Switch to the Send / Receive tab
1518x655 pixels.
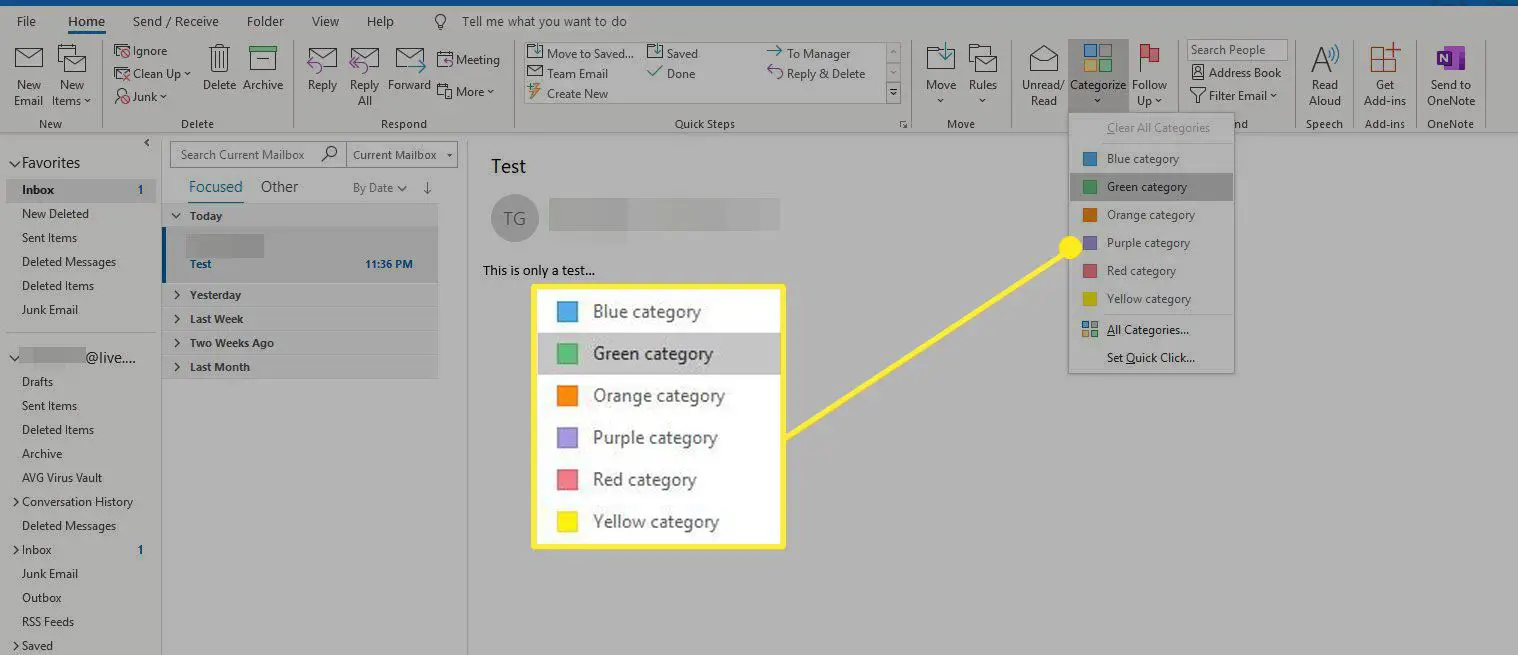coord(175,20)
